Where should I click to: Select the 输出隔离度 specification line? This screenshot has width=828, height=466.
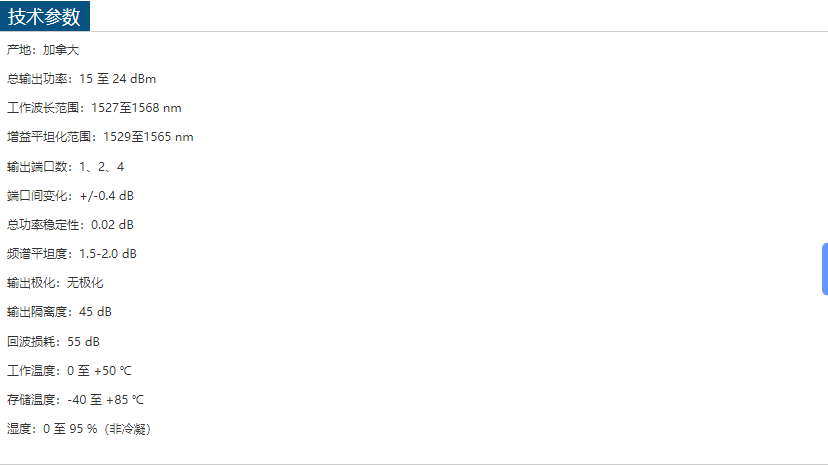(59, 312)
